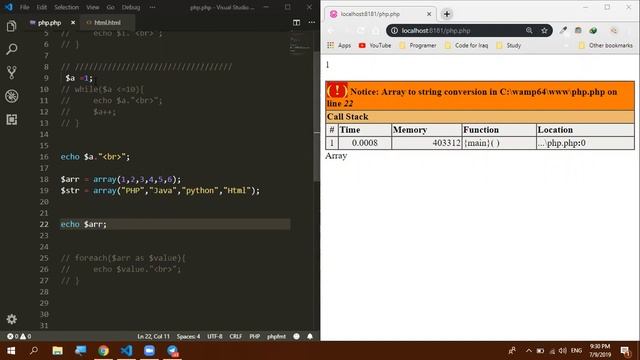Viewport: 640px width, 360px height.
Task: Open the Go menu in VS Code
Action: (110, 7)
